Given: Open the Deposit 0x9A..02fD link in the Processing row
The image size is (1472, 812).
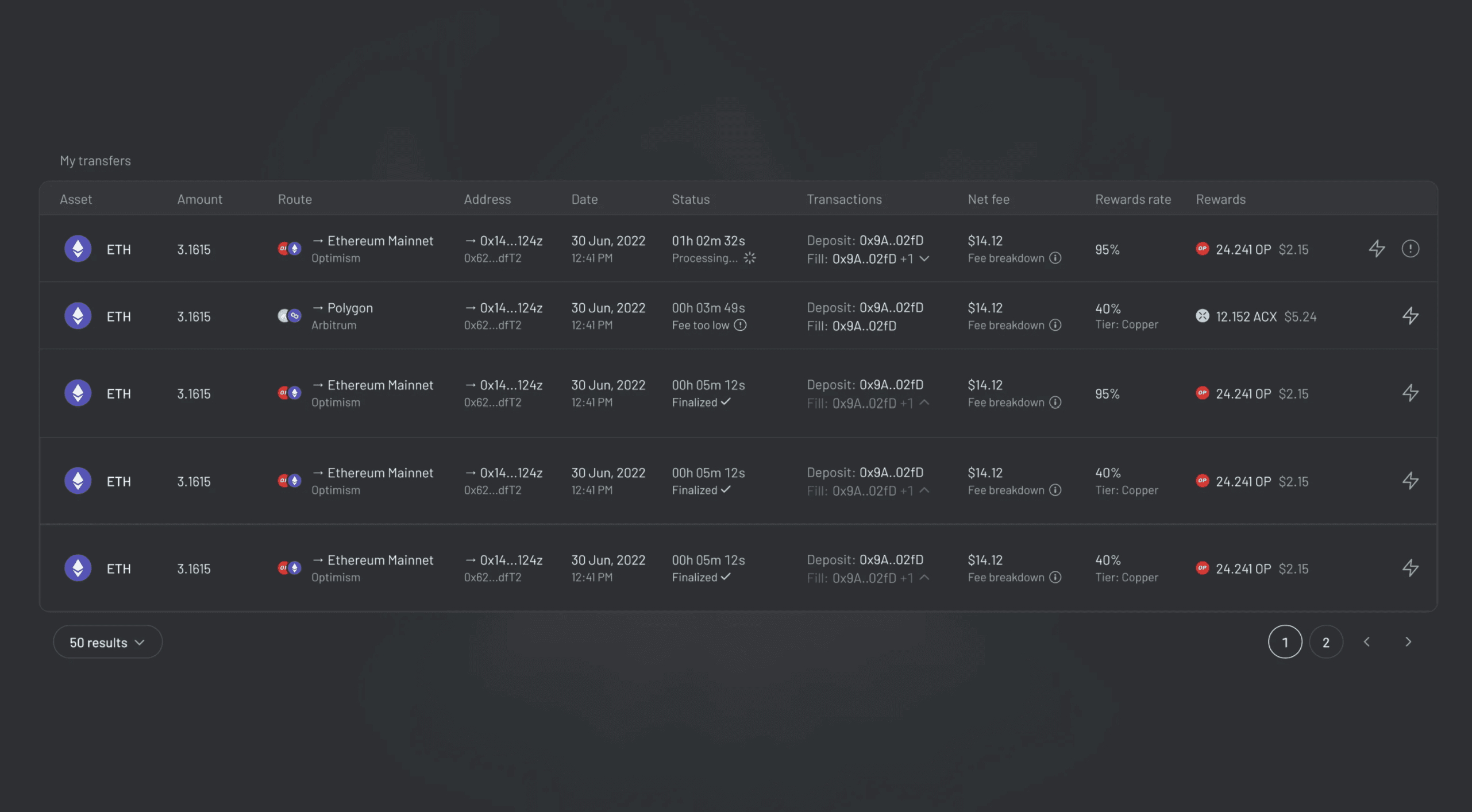Looking at the screenshot, I should (891, 240).
